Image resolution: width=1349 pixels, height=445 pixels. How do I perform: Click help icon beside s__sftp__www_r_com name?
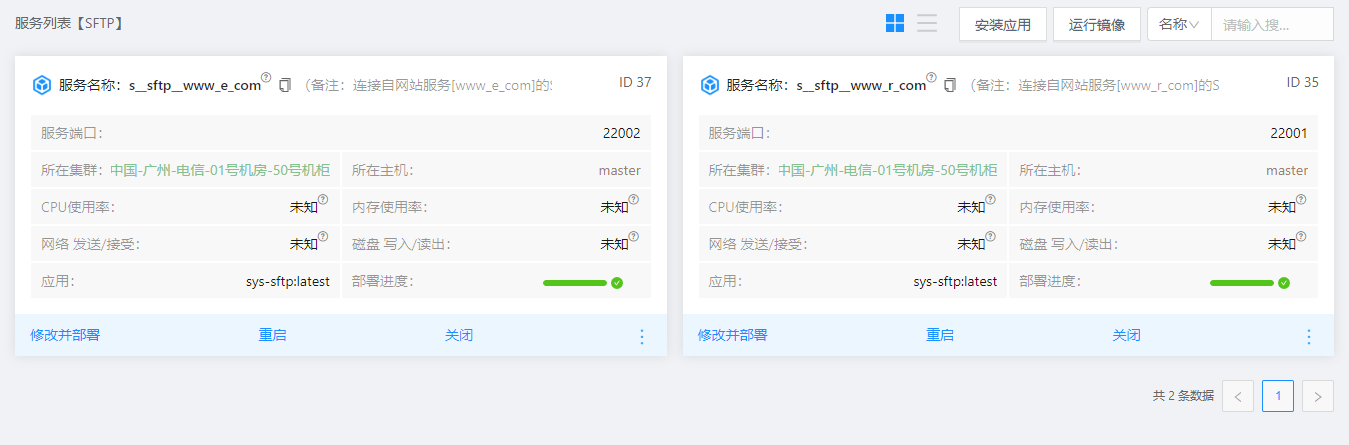pos(931,77)
